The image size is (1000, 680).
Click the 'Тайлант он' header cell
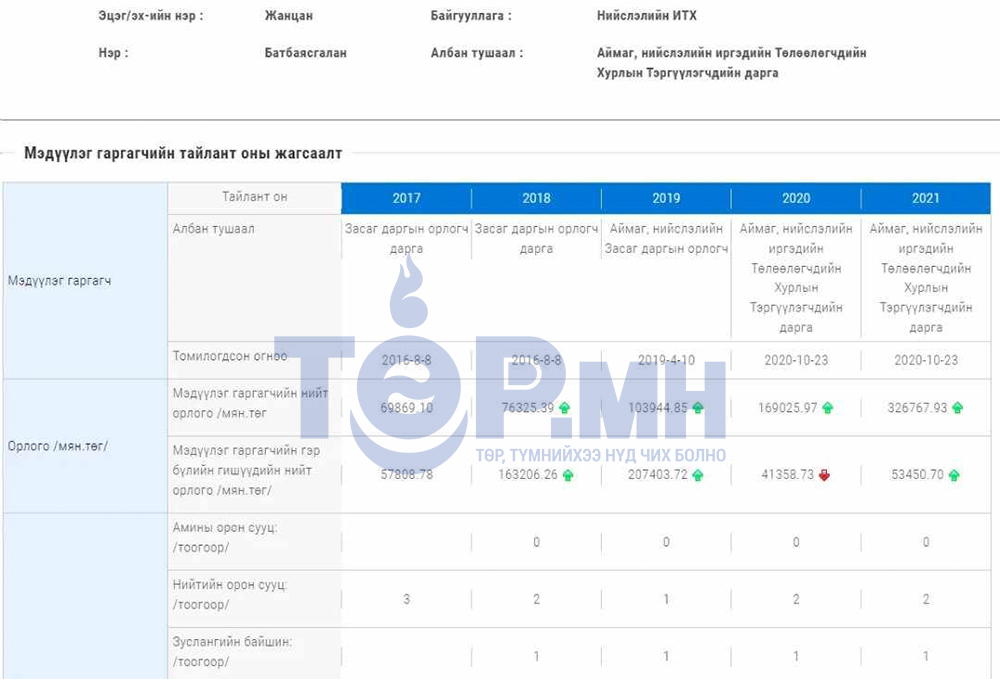(255, 197)
